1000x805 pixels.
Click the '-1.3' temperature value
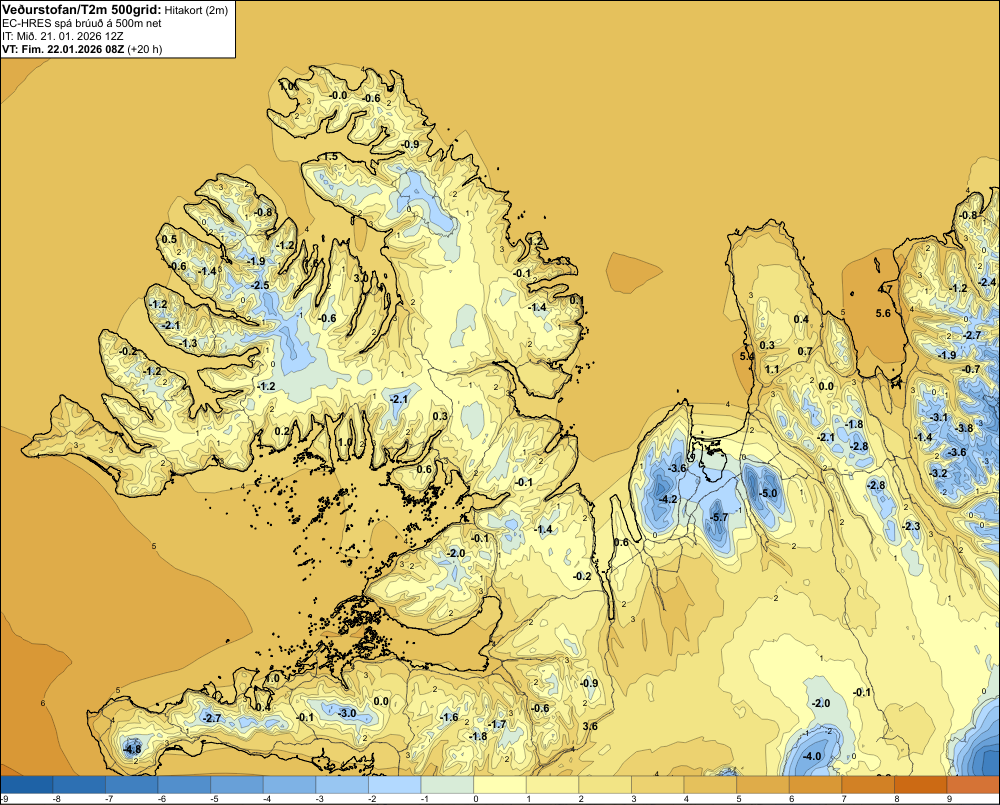[188, 343]
